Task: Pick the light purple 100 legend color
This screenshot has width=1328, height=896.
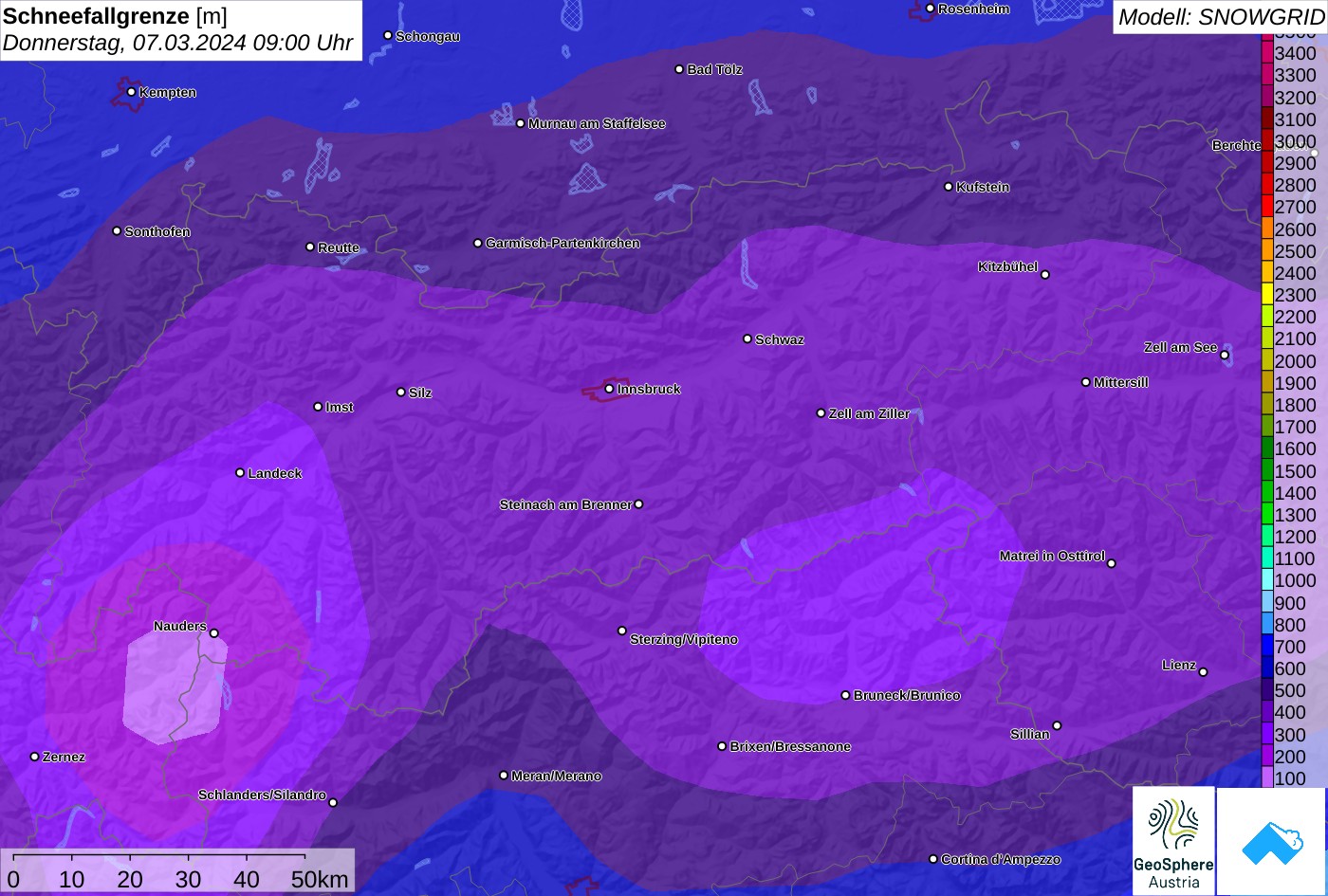Action: pos(1267,778)
